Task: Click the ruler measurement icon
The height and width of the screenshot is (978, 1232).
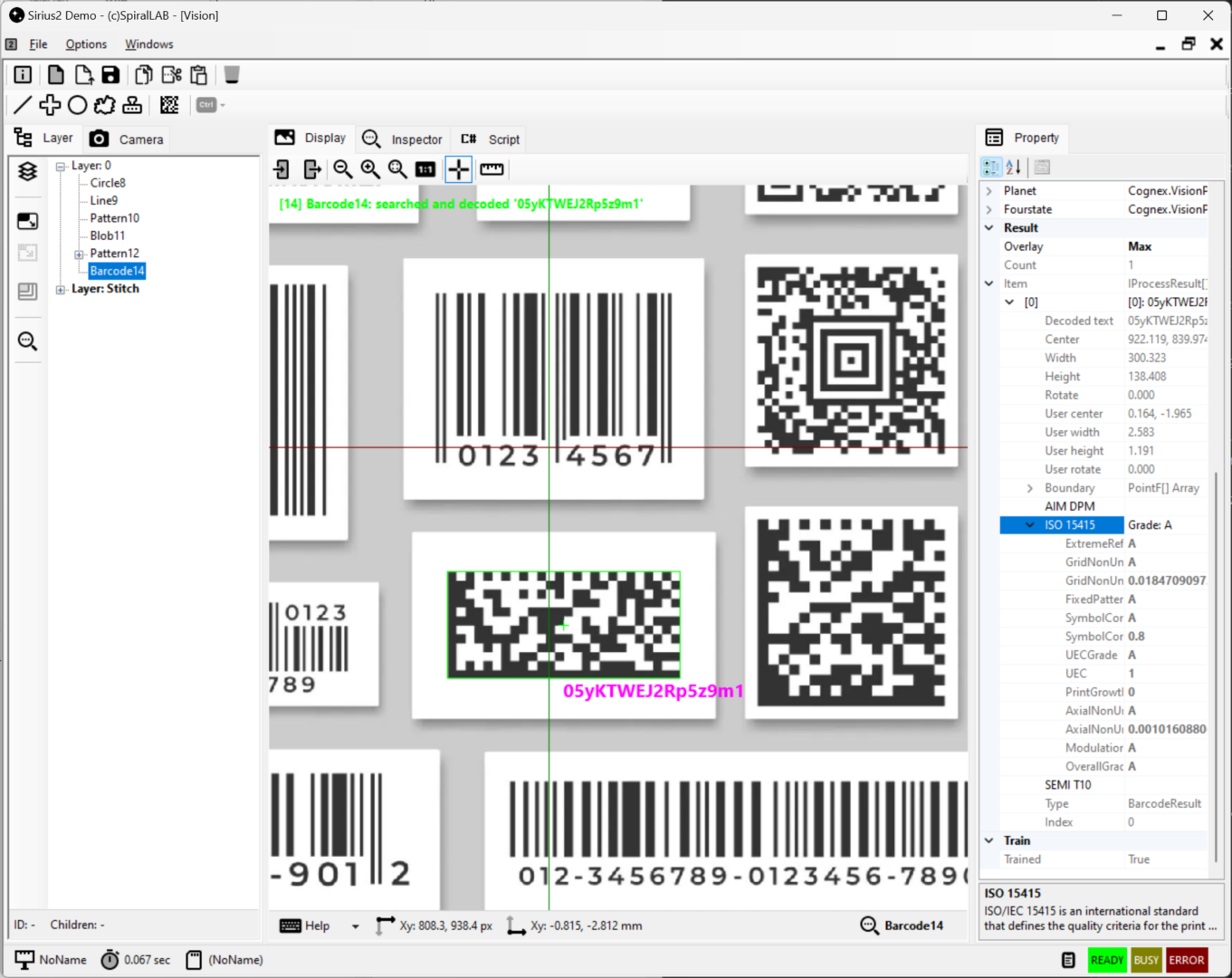Action: 492,169
